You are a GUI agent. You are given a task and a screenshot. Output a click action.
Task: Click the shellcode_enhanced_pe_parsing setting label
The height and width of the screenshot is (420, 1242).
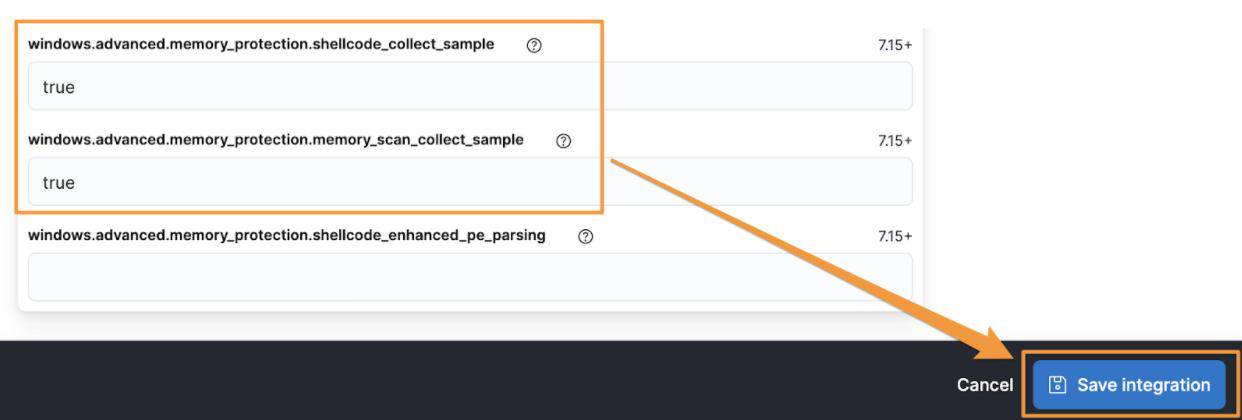tap(287, 236)
